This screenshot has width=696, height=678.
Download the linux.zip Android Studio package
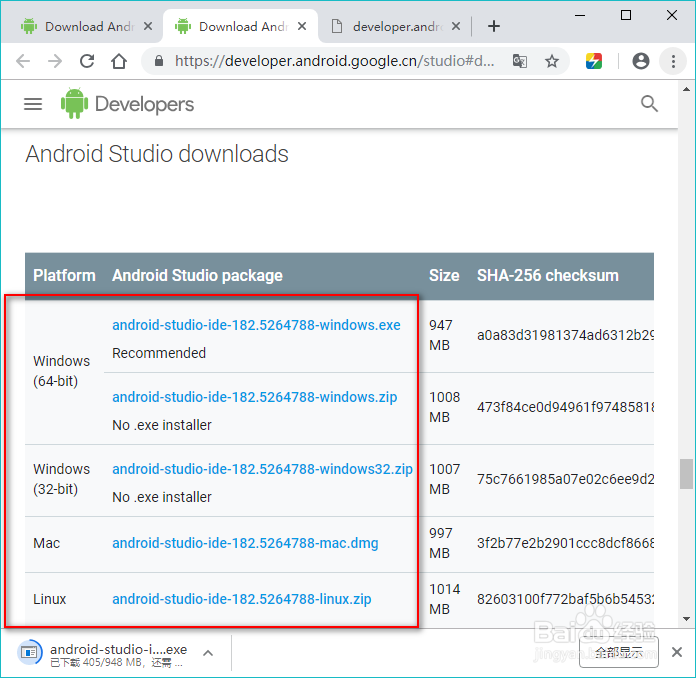point(241,599)
